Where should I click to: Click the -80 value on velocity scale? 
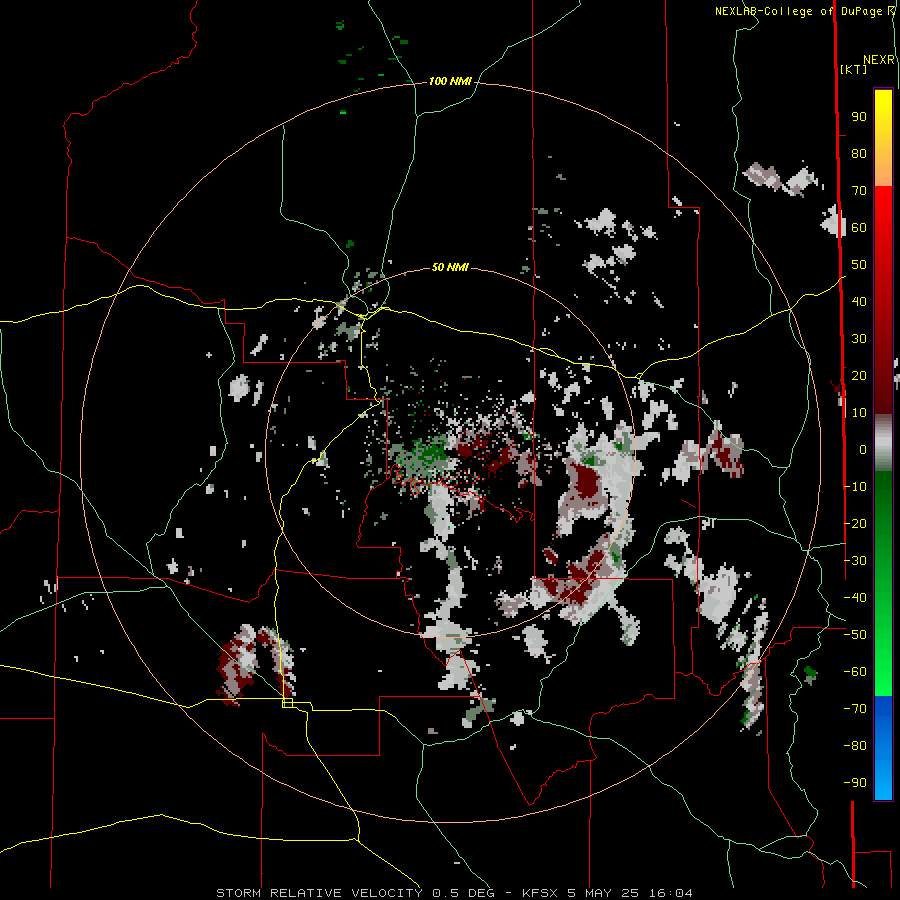855,746
